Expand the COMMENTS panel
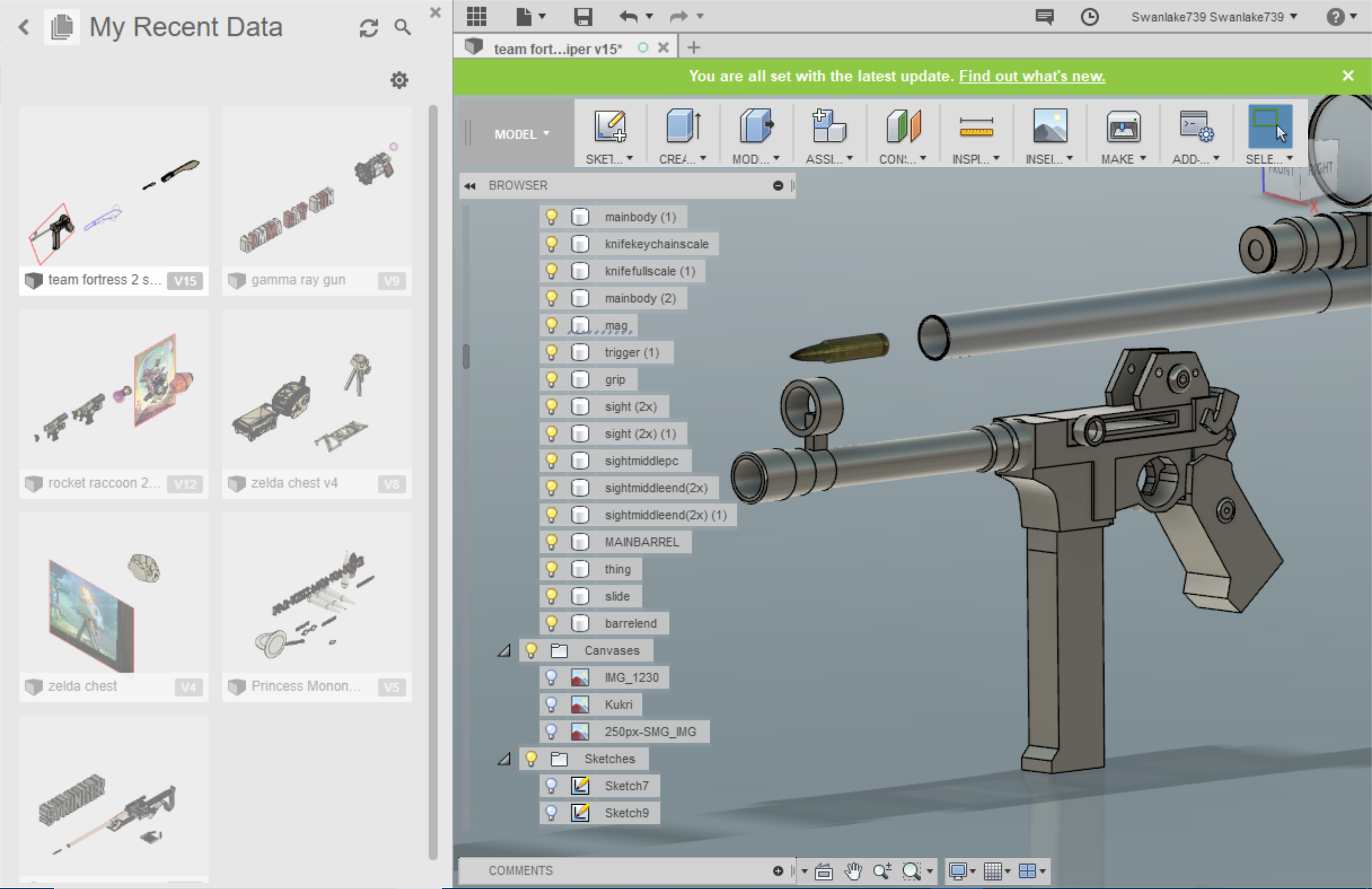 coord(778,871)
